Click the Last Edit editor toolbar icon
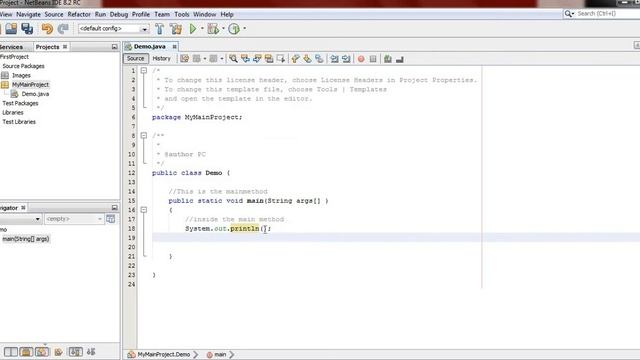Screen dimensions: 640x360 coord(184,59)
